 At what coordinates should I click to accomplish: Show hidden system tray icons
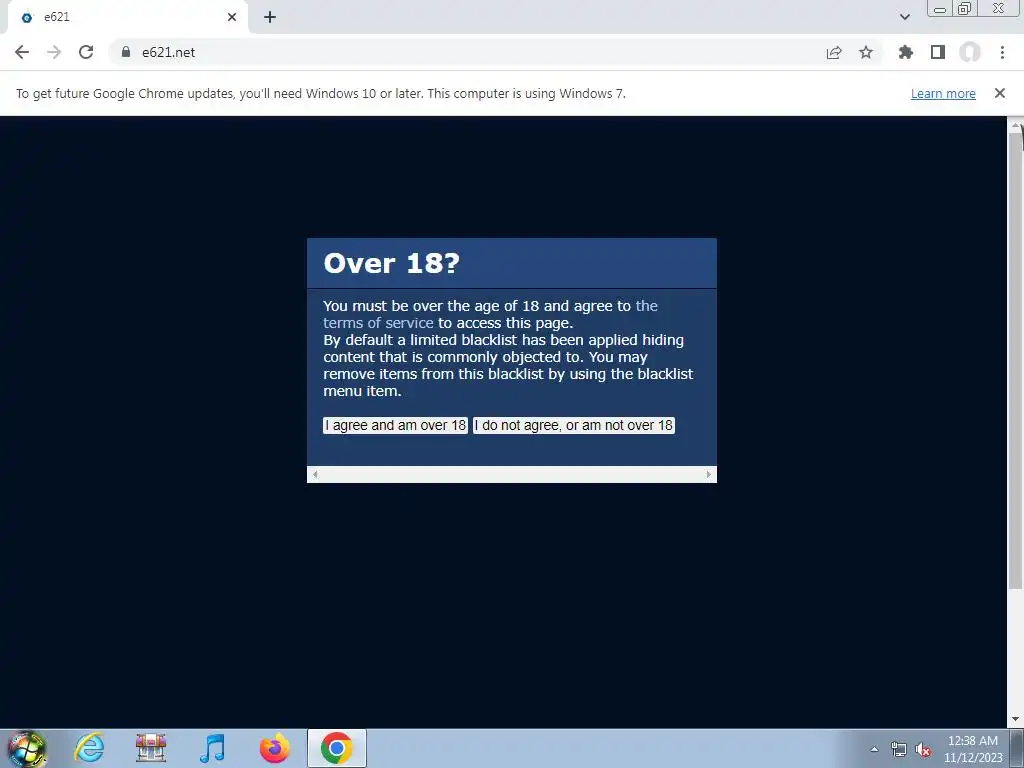(874, 749)
